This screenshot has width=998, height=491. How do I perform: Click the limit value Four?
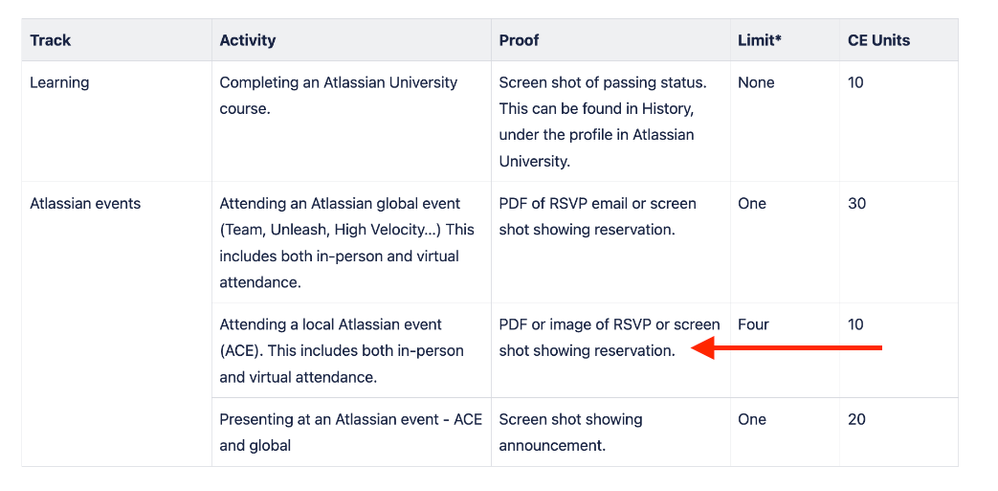[754, 325]
